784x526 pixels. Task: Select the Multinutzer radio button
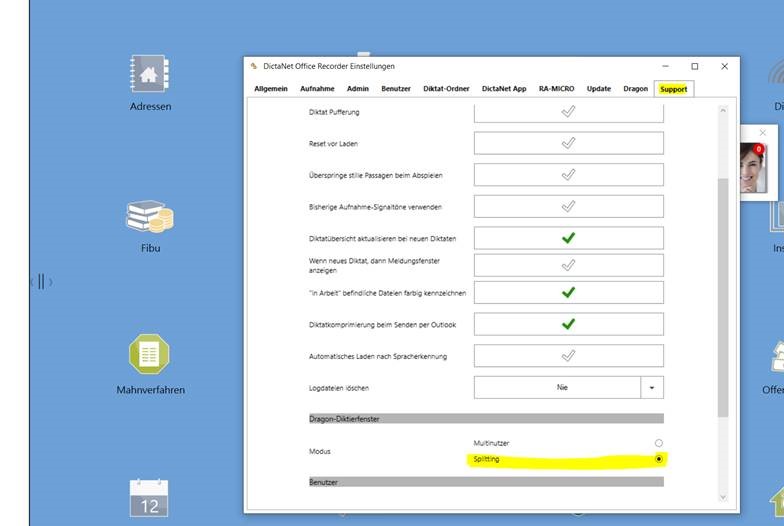tap(658, 443)
